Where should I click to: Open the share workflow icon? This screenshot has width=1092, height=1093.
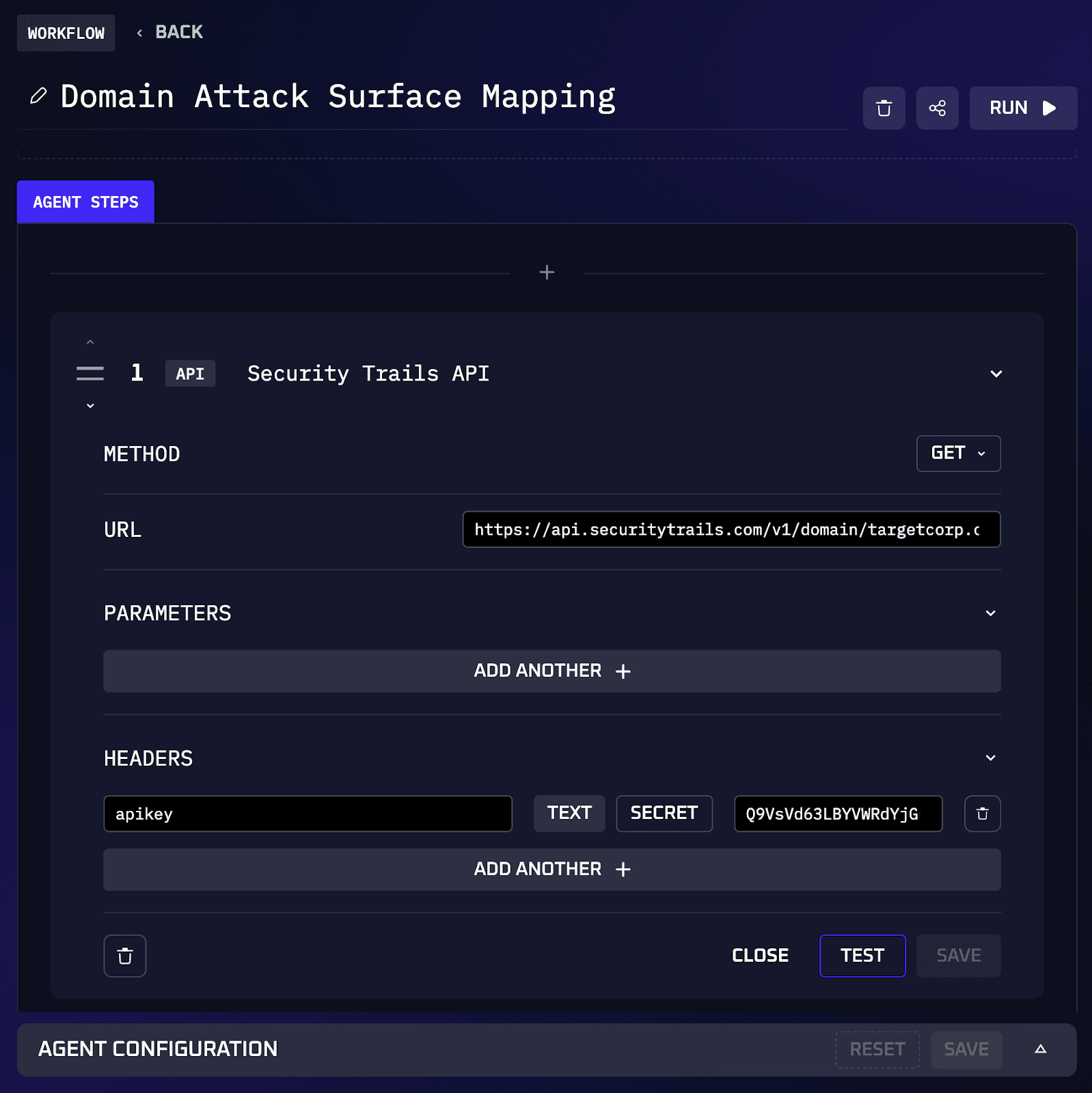[937, 108]
